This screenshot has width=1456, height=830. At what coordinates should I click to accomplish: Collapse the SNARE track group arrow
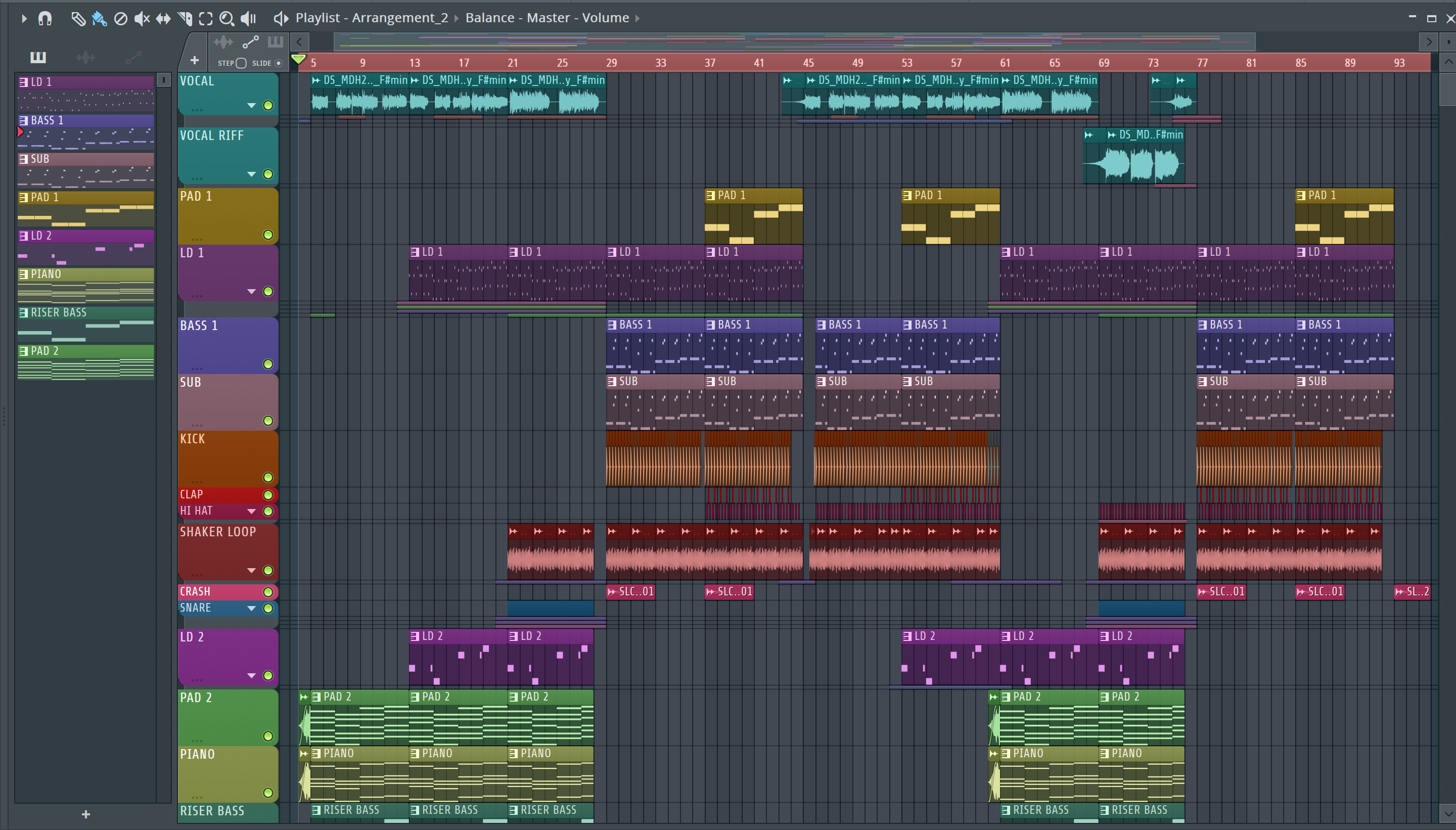click(x=251, y=608)
